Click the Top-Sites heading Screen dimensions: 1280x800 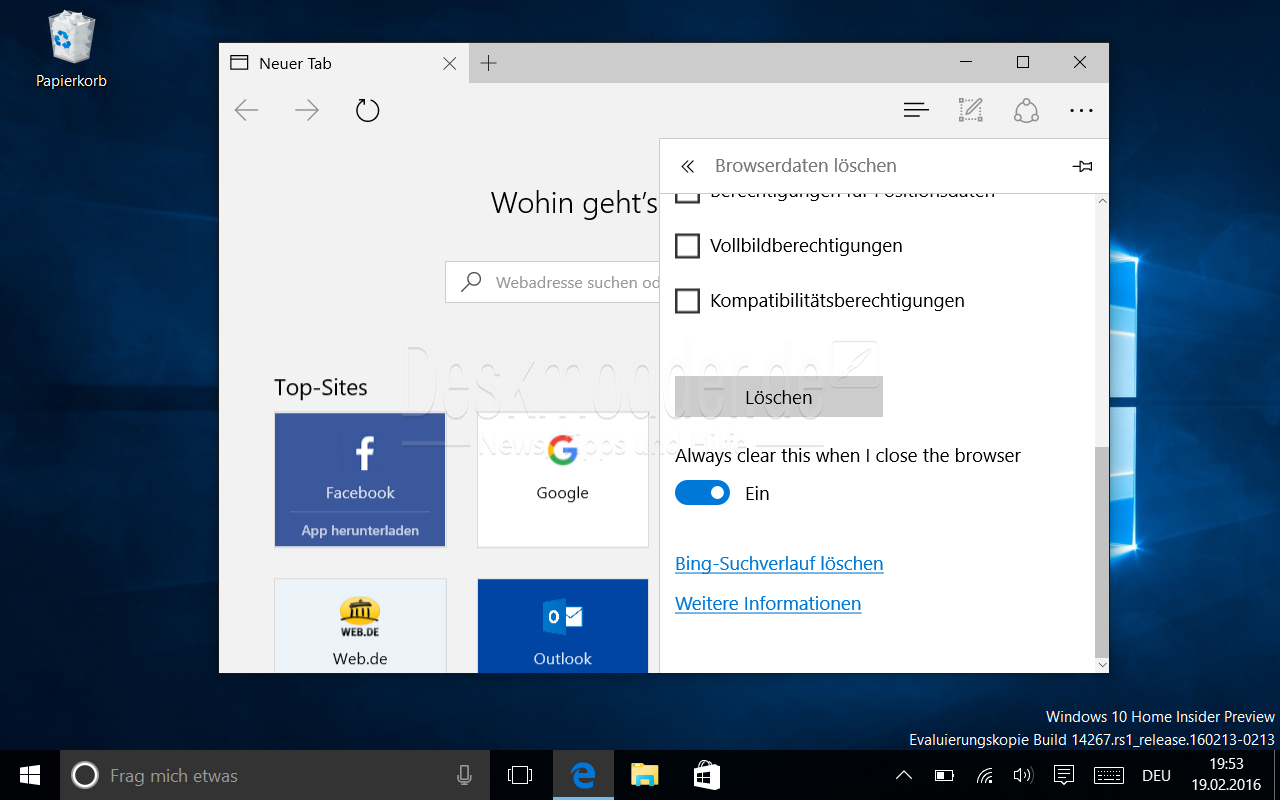click(x=321, y=387)
